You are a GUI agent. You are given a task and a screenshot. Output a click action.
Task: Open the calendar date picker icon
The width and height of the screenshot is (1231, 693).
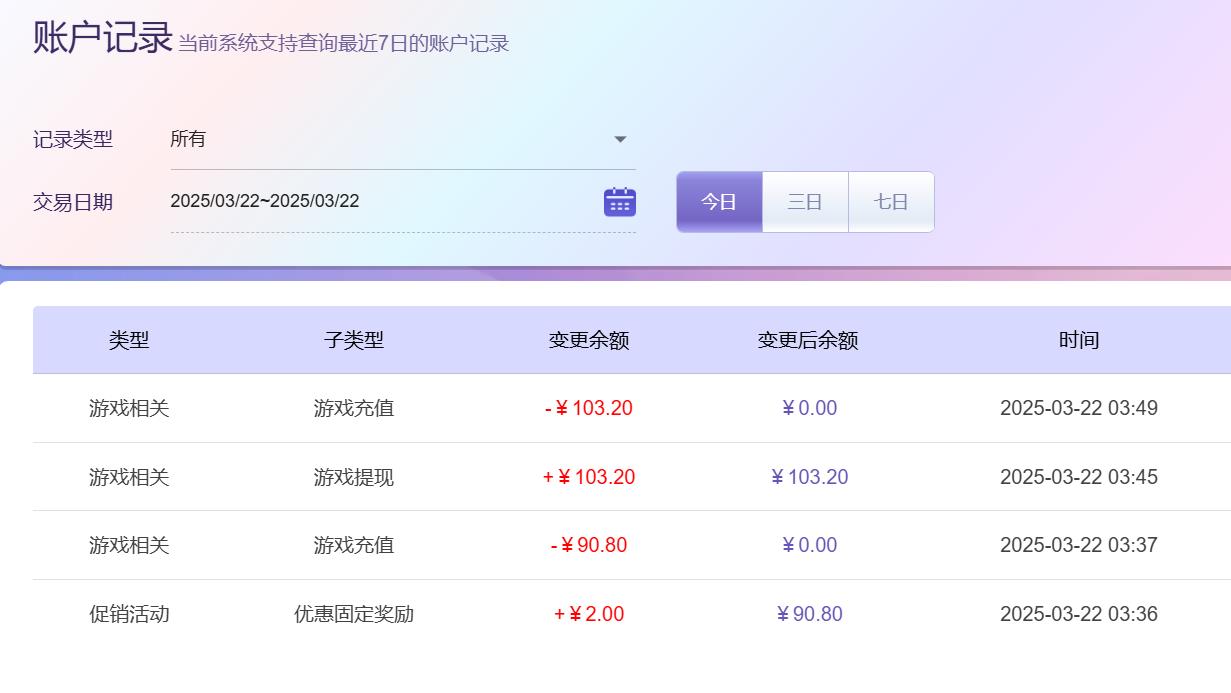coord(619,201)
